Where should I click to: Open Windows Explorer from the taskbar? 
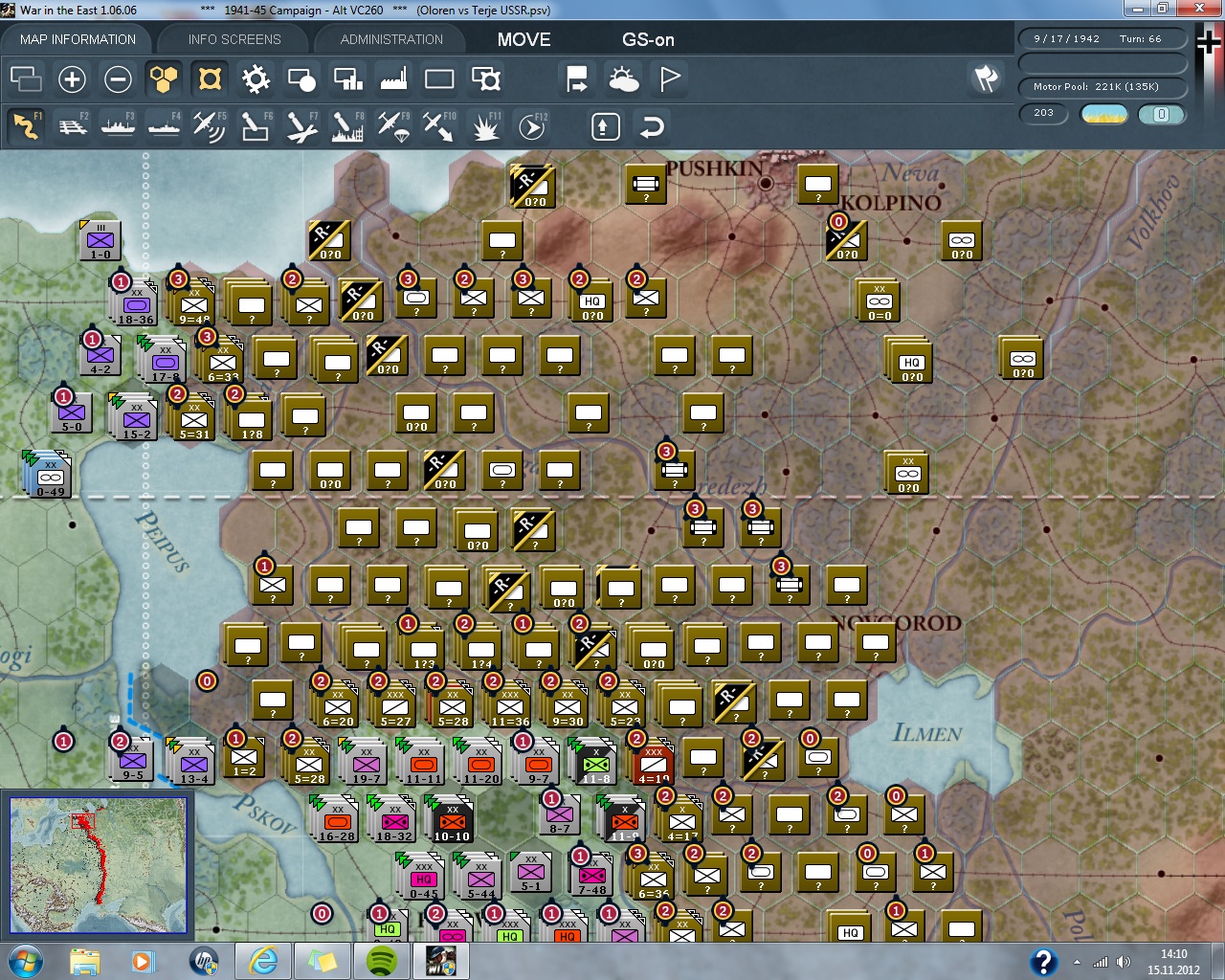click(85, 961)
